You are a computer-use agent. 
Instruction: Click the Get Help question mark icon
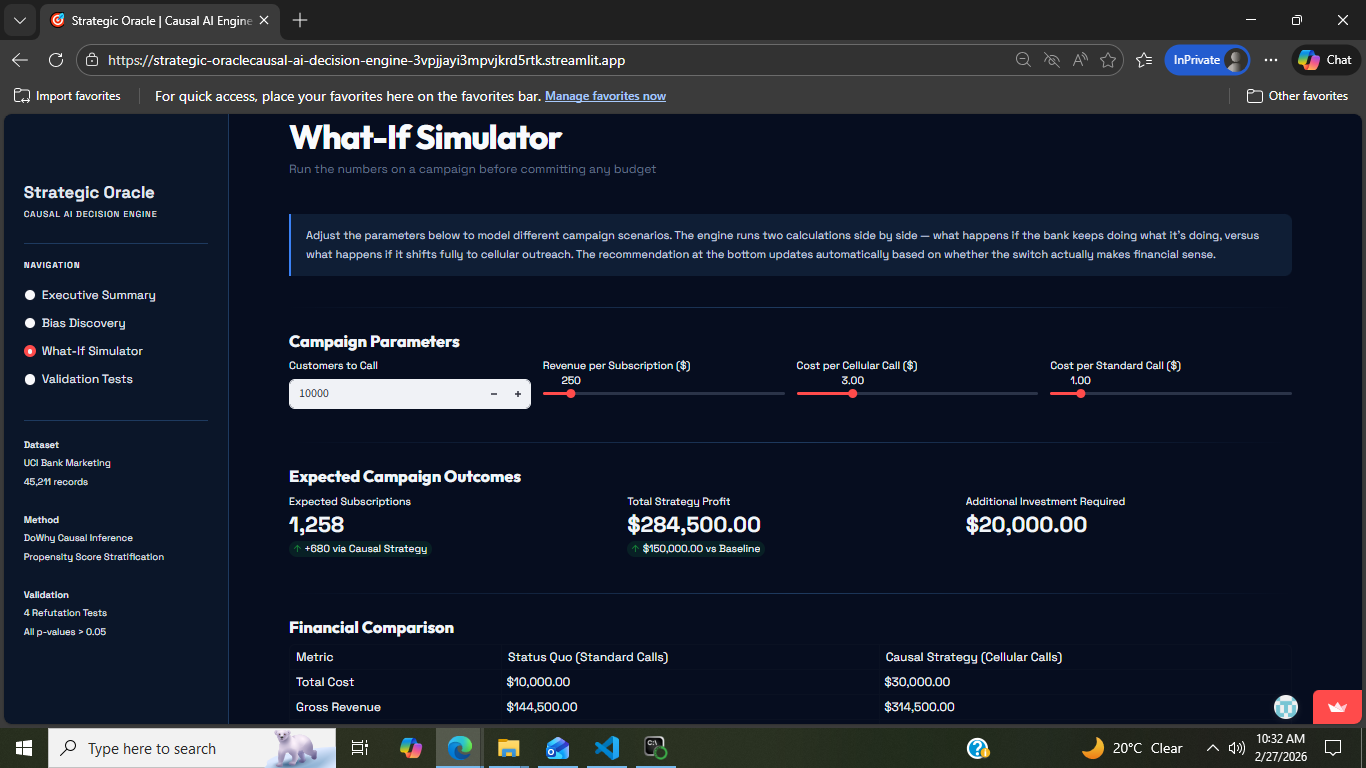(978, 748)
